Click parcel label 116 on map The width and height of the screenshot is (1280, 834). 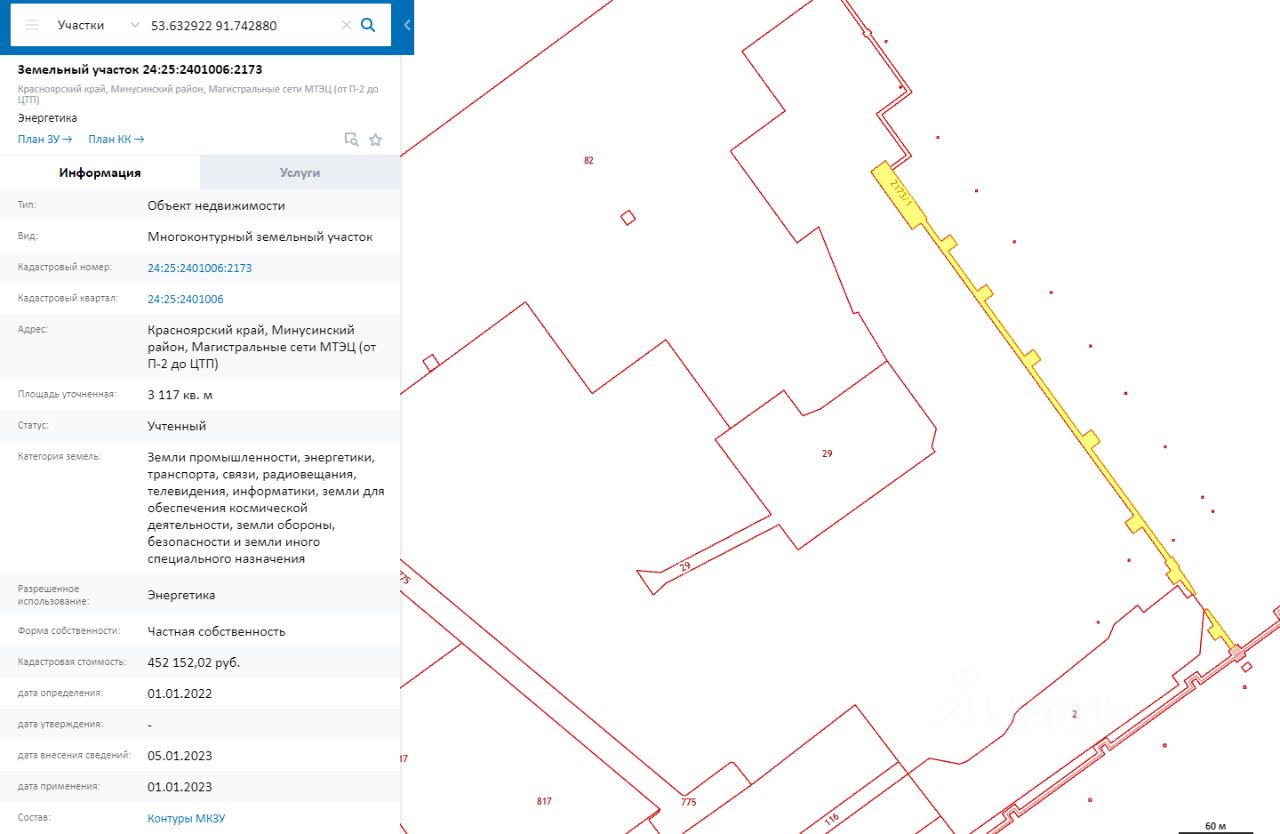click(x=832, y=819)
